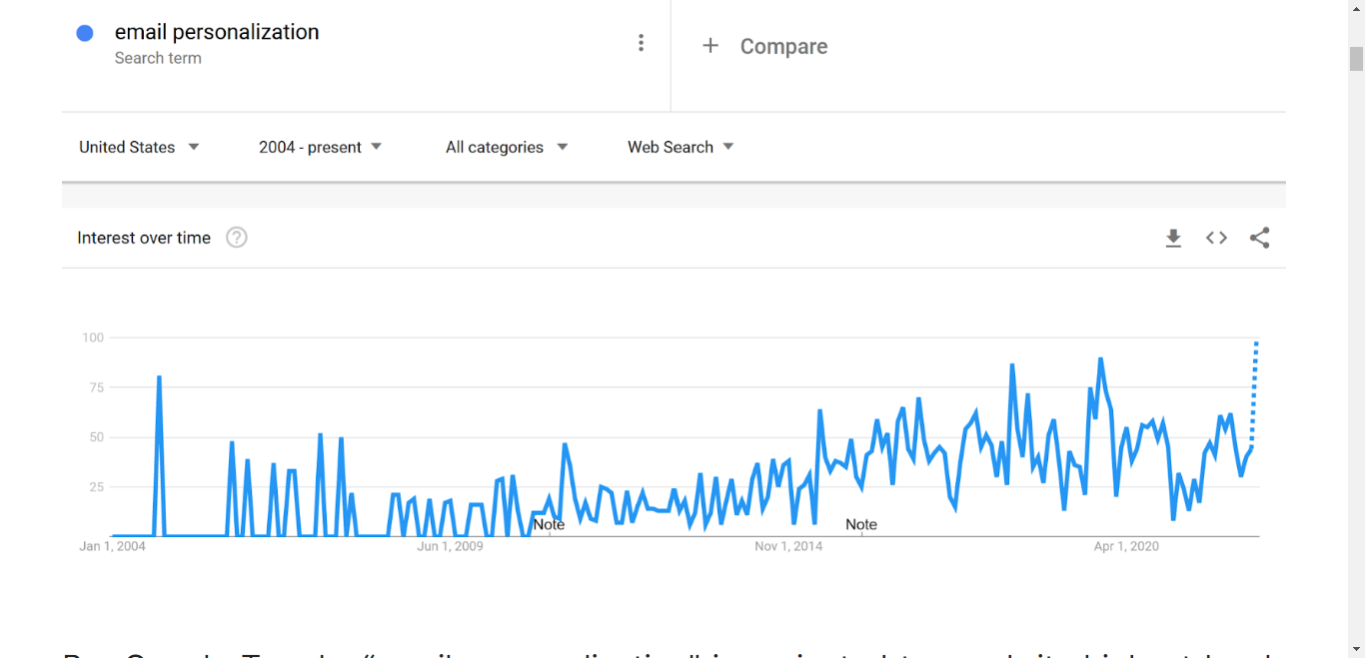This screenshot has height=658, width=1365.
Task: Click the Compare option
Action: [x=783, y=46]
